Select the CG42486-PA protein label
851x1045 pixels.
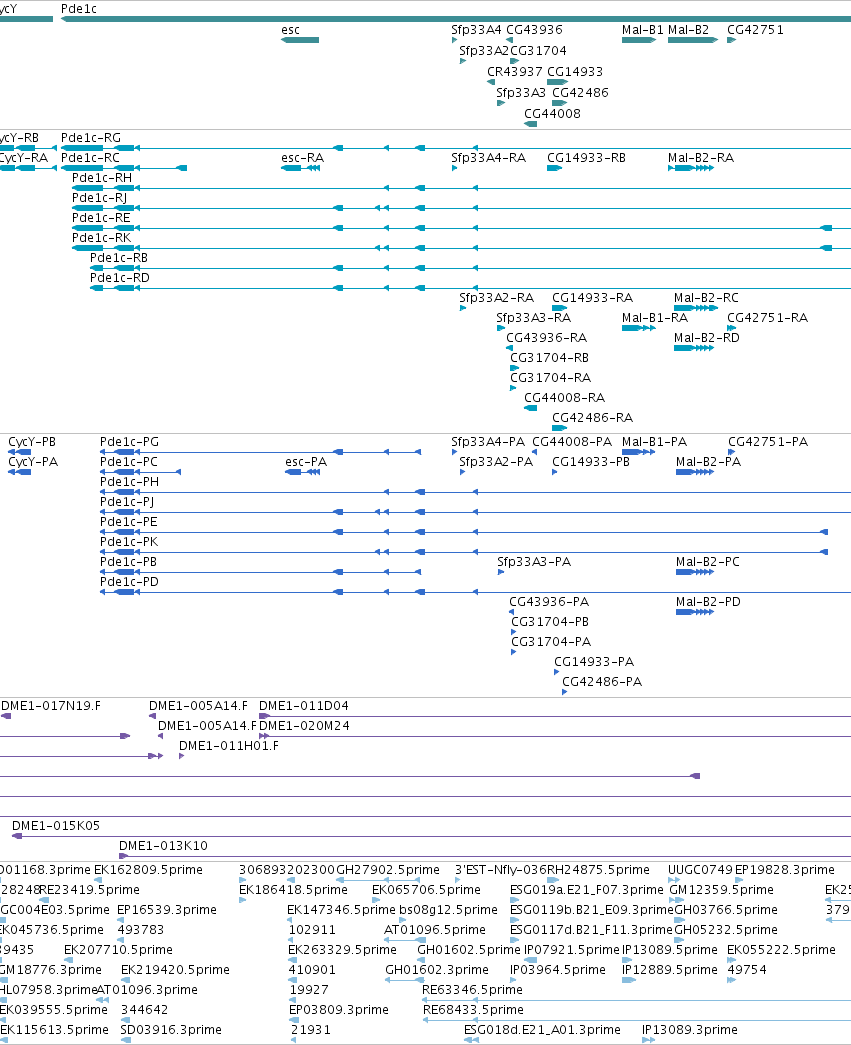pos(602,682)
